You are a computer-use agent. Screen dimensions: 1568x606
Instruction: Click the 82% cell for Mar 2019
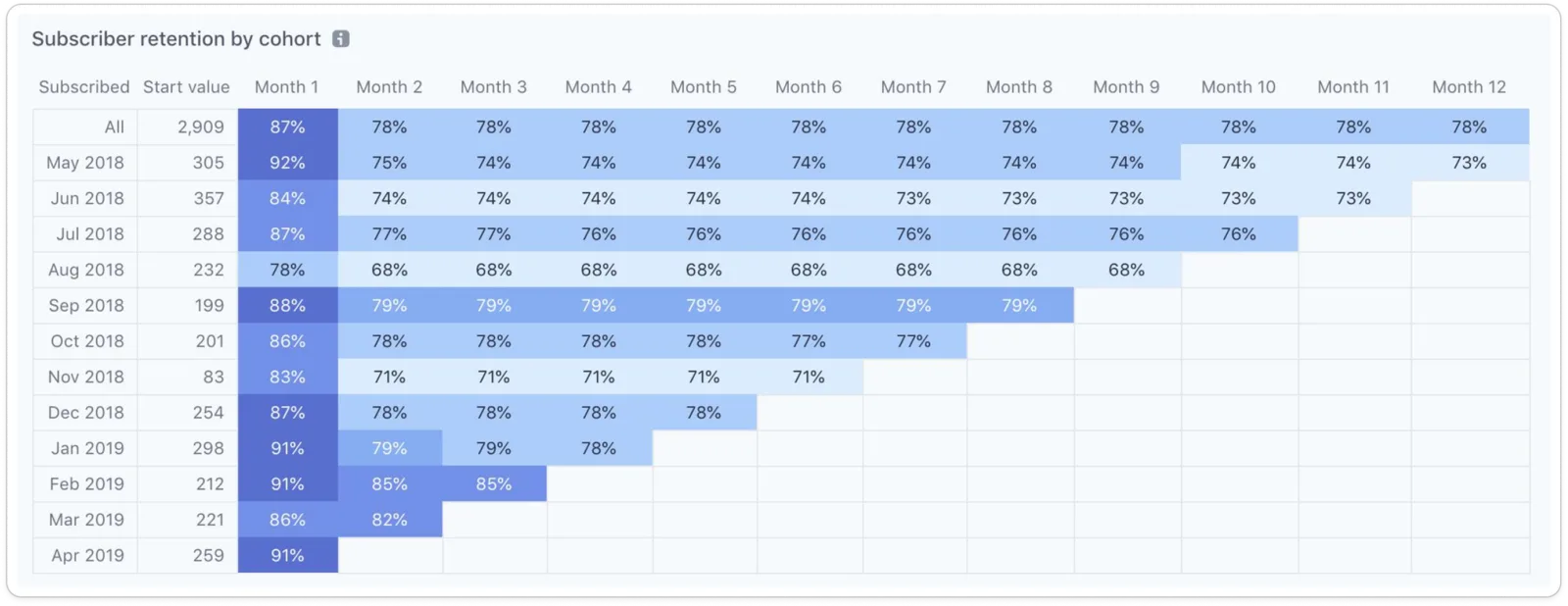pyautogui.click(x=389, y=520)
